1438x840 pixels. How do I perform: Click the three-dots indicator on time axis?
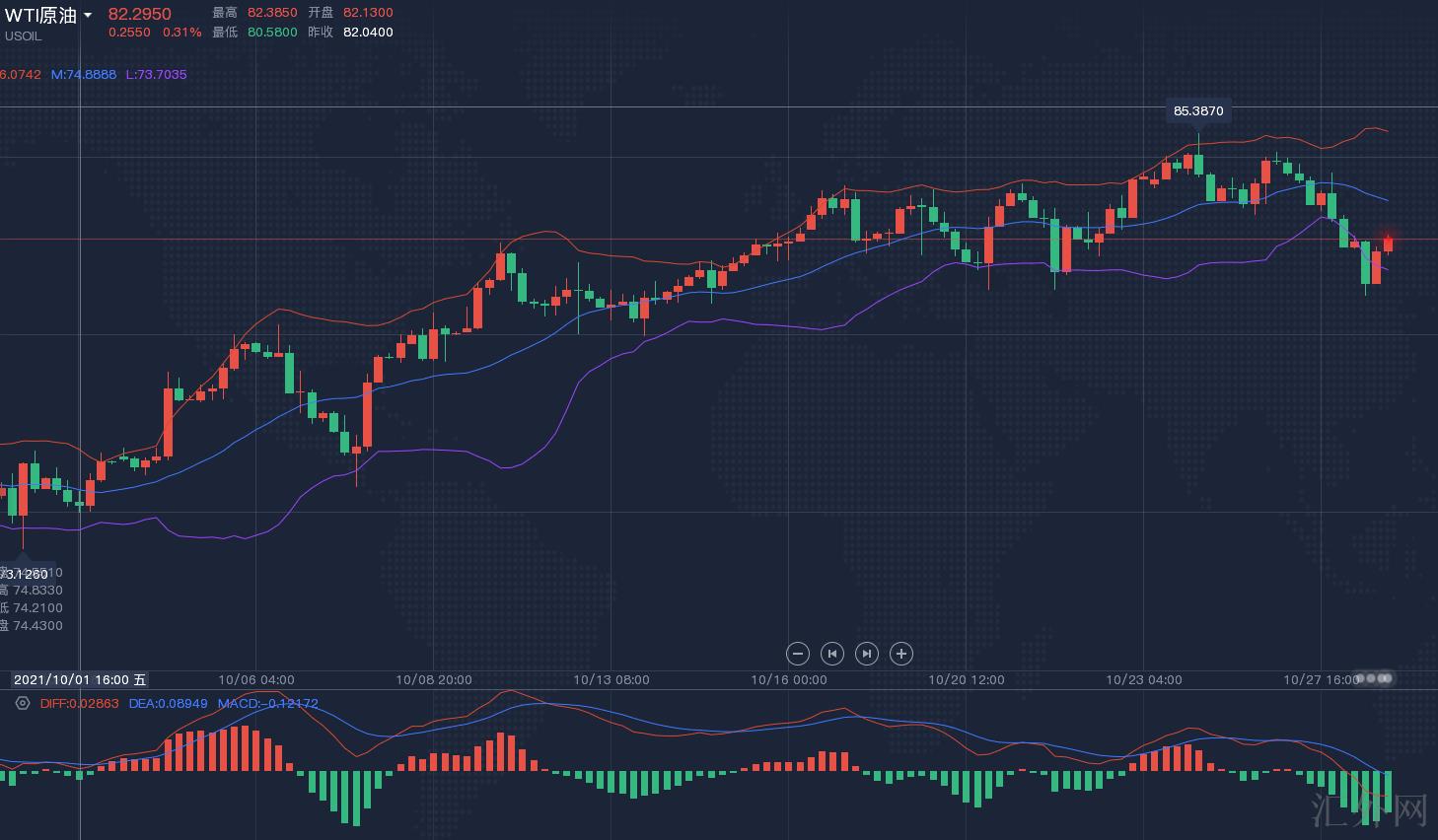tap(1375, 678)
